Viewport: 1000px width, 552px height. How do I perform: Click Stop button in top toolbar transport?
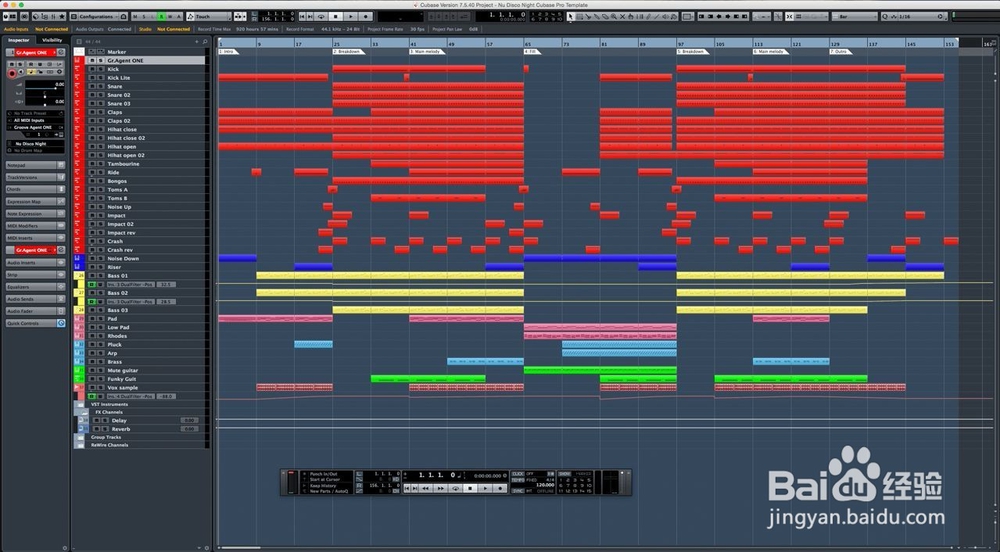click(336, 17)
